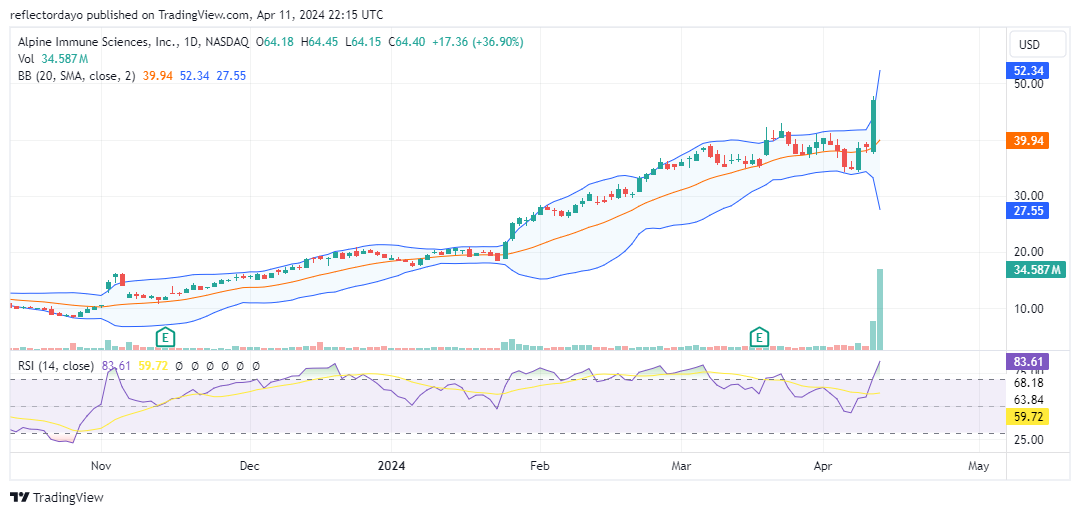The width and height of the screenshot is (1080, 515).
Task: Click the 10.00 price axis label
Action: coord(1029,308)
